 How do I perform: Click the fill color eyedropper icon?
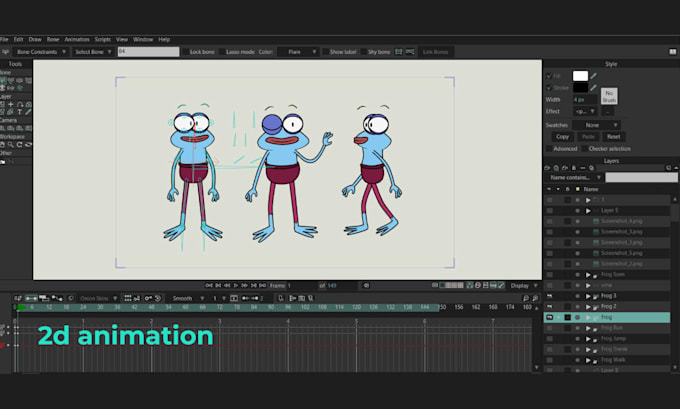594,76
